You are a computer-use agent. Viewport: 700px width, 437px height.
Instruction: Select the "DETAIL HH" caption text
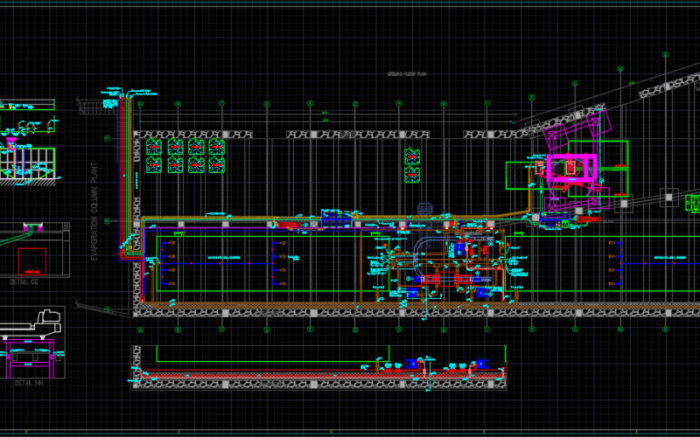point(27,382)
